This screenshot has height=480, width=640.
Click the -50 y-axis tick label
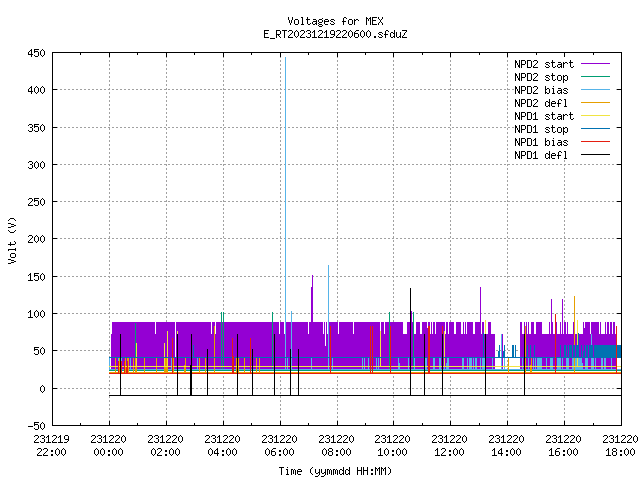pyautogui.click(x=36, y=426)
